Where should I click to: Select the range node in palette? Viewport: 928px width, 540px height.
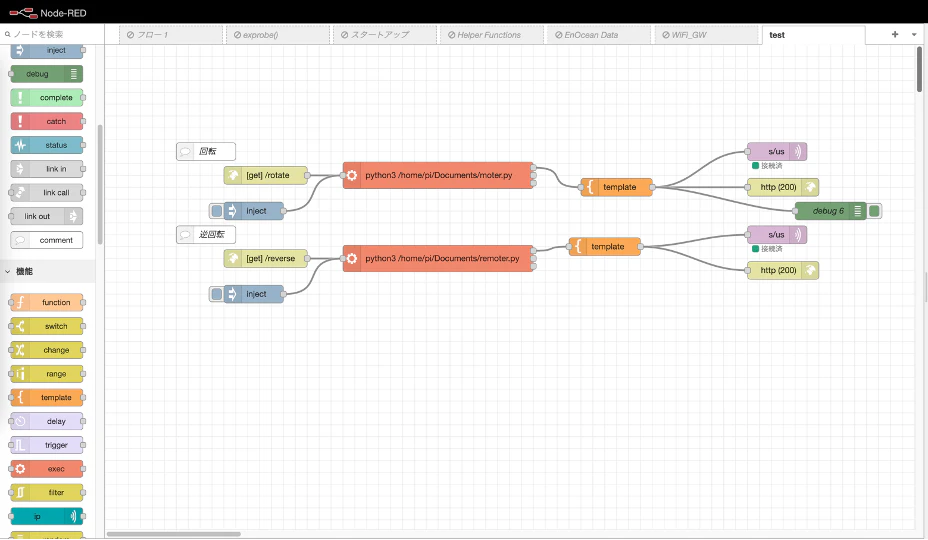(x=47, y=374)
